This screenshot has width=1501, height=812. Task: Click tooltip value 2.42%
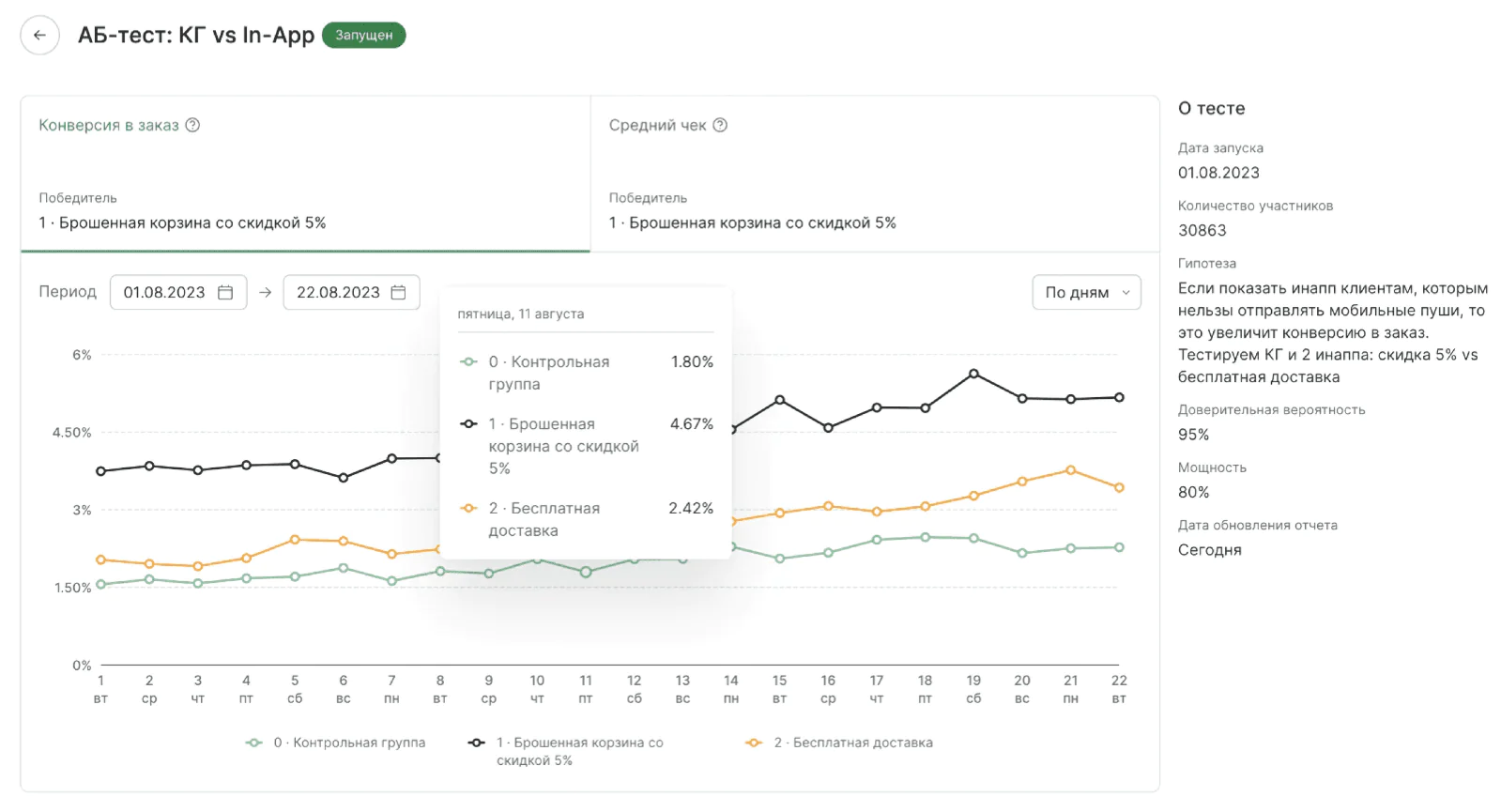click(691, 509)
